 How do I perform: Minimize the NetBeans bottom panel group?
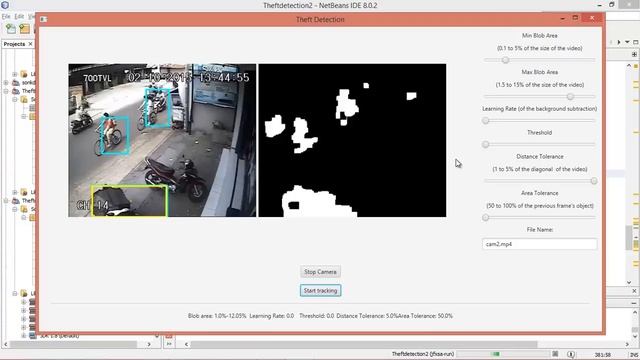[x=634, y=303]
